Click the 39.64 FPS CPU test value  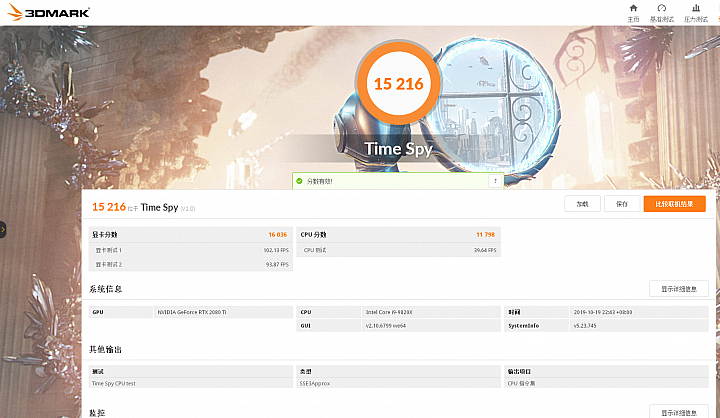[485, 250]
